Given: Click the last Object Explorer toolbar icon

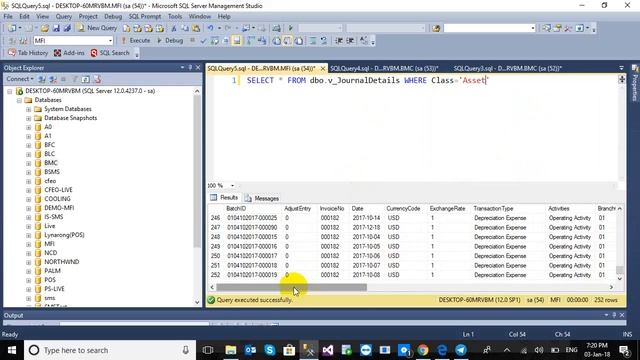Looking at the screenshot, I should (97, 79).
